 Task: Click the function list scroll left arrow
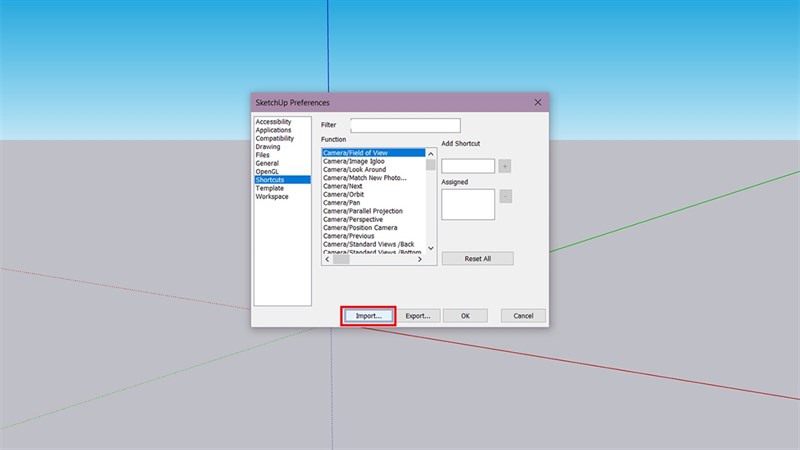point(327,259)
